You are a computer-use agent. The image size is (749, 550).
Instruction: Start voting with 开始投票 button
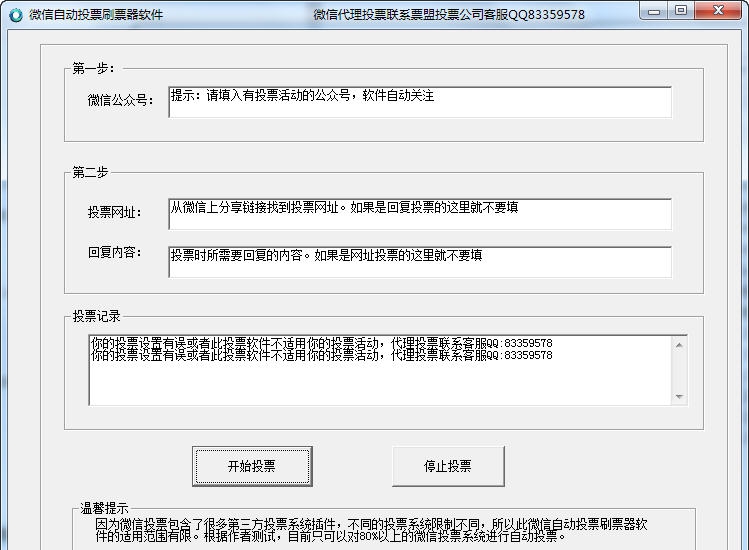pyautogui.click(x=252, y=466)
